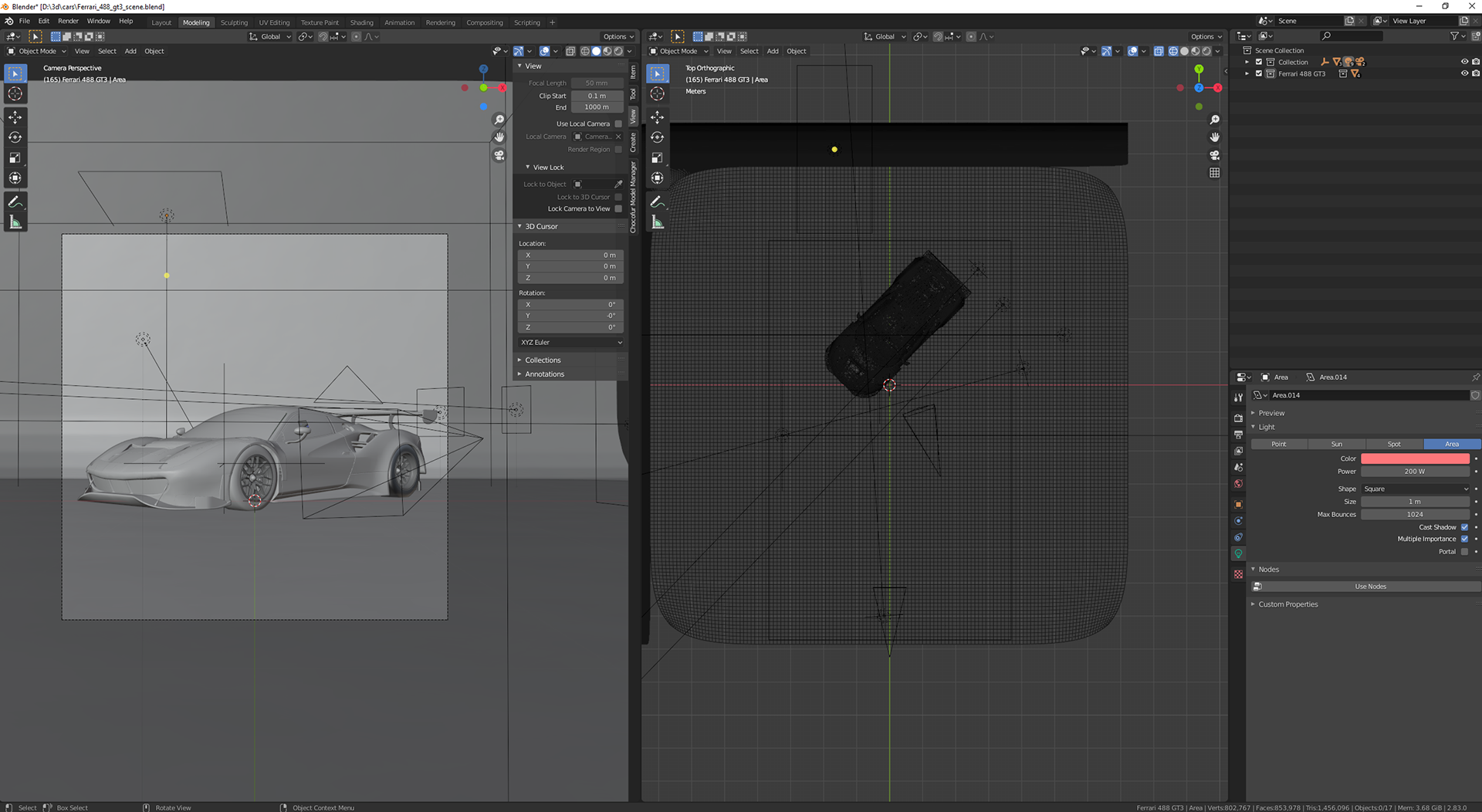Image resolution: width=1482 pixels, height=812 pixels.
Task: Switch orthographic grid view icon in right viewport
Action: (x=1214, y=173)
